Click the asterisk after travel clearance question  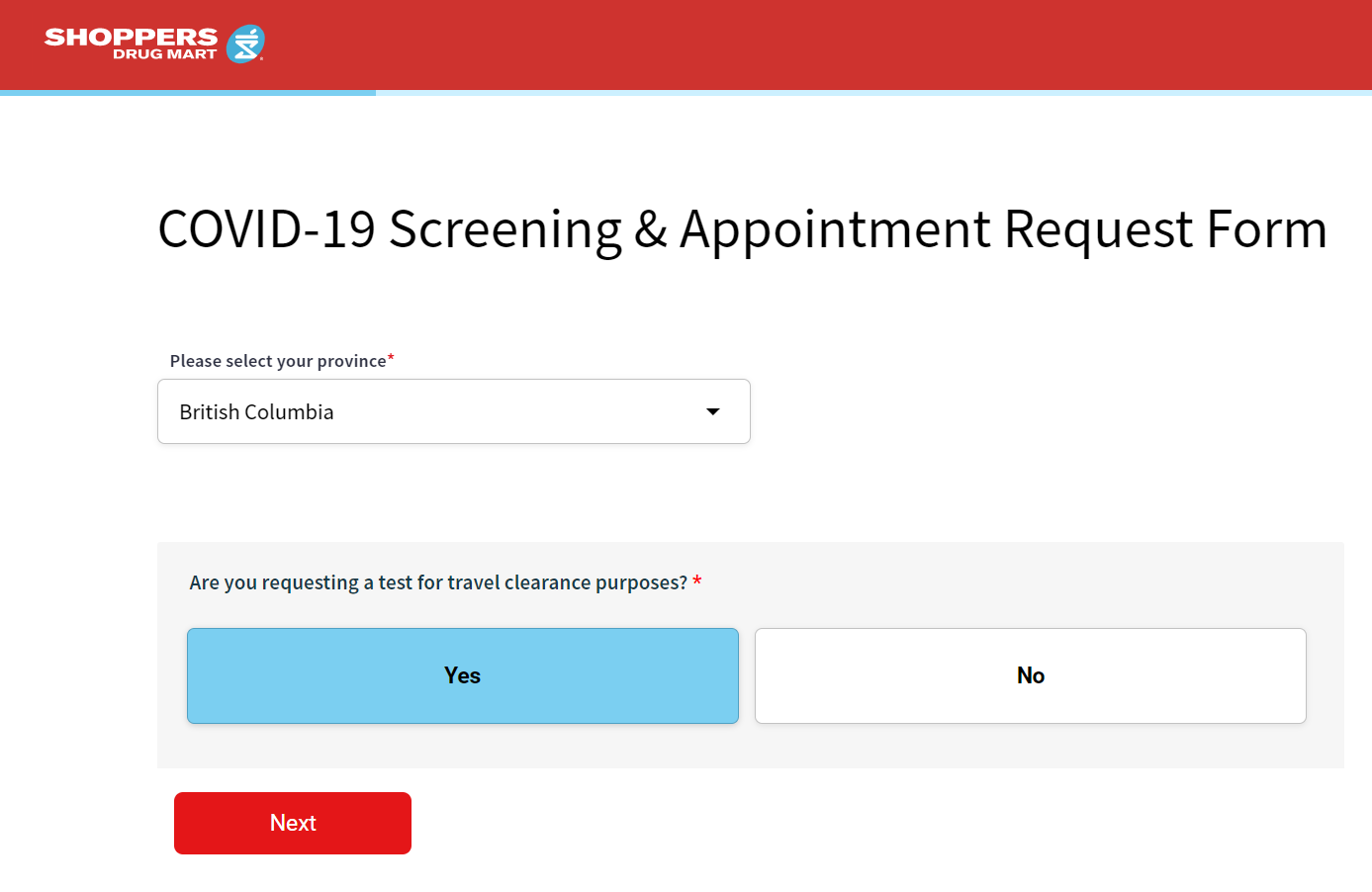(697, 580)
